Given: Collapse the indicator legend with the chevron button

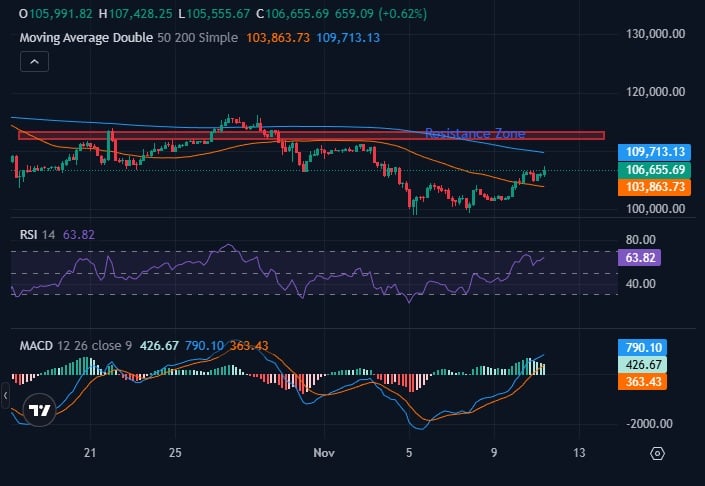Looking at the screenshot, I should [x=34, y=62].
